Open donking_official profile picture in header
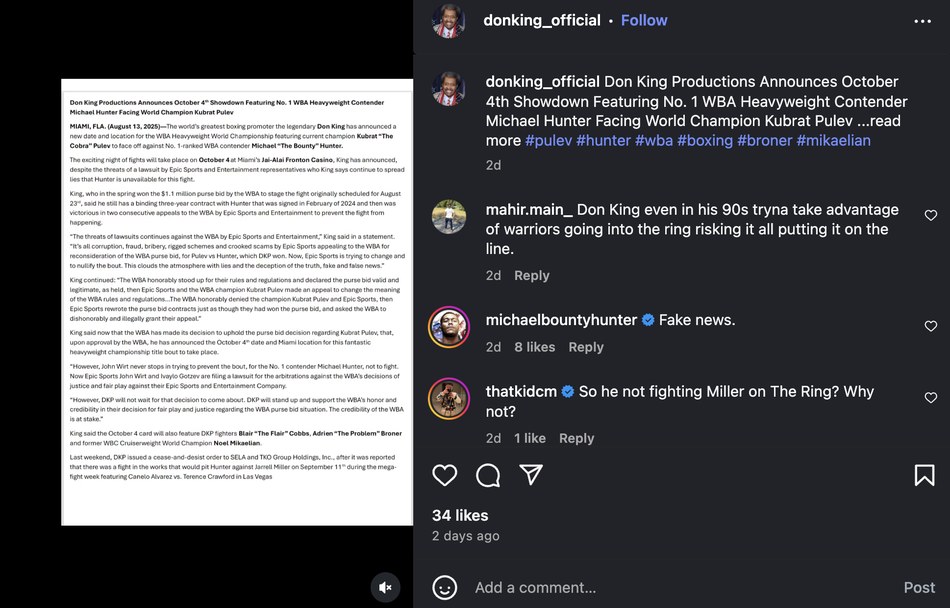 pyautogui.click(x=449, y=21)
